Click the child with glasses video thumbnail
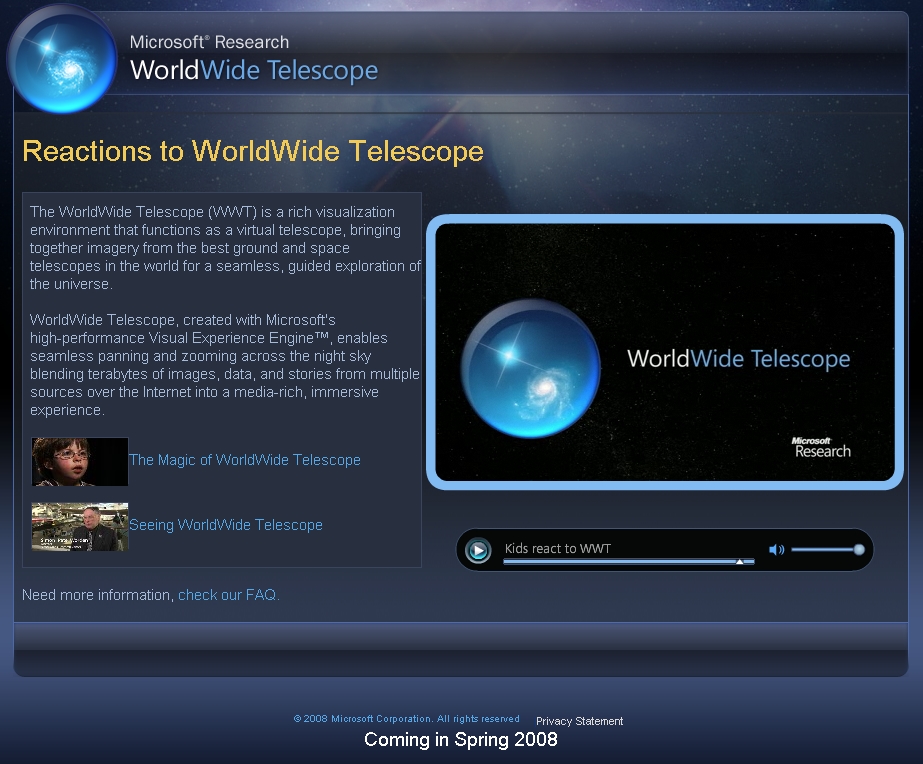Screen dimensions: 923x764 tap(80, 461)
